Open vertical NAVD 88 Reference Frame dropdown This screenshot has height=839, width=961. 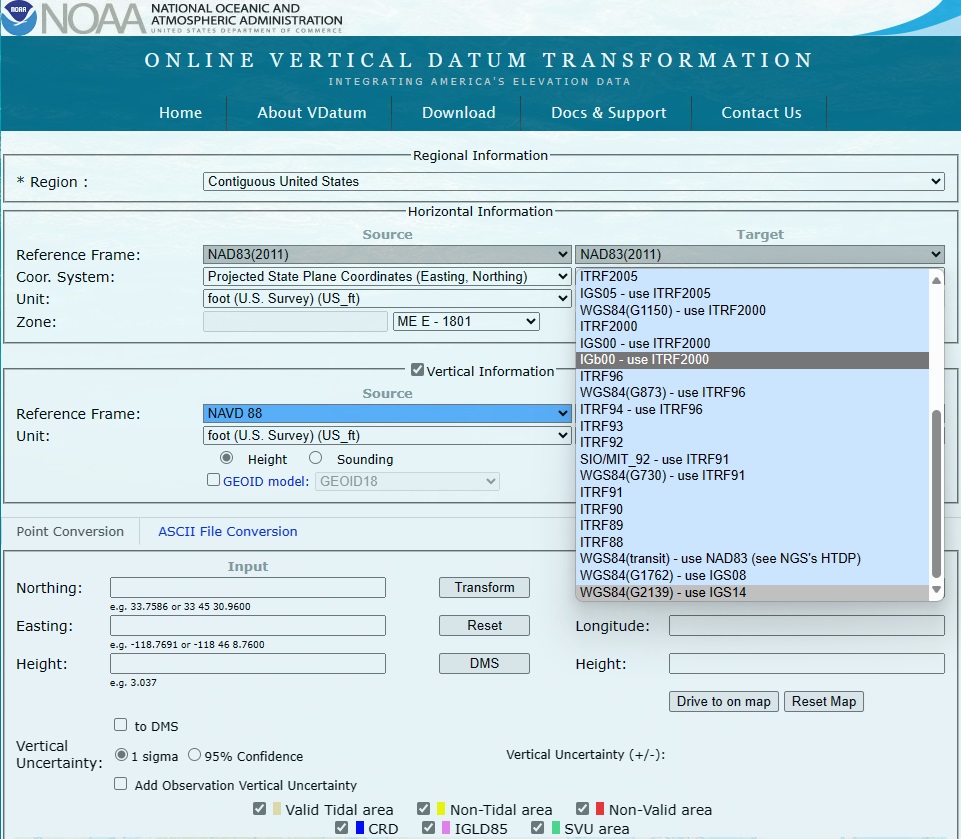click(387, 413)
